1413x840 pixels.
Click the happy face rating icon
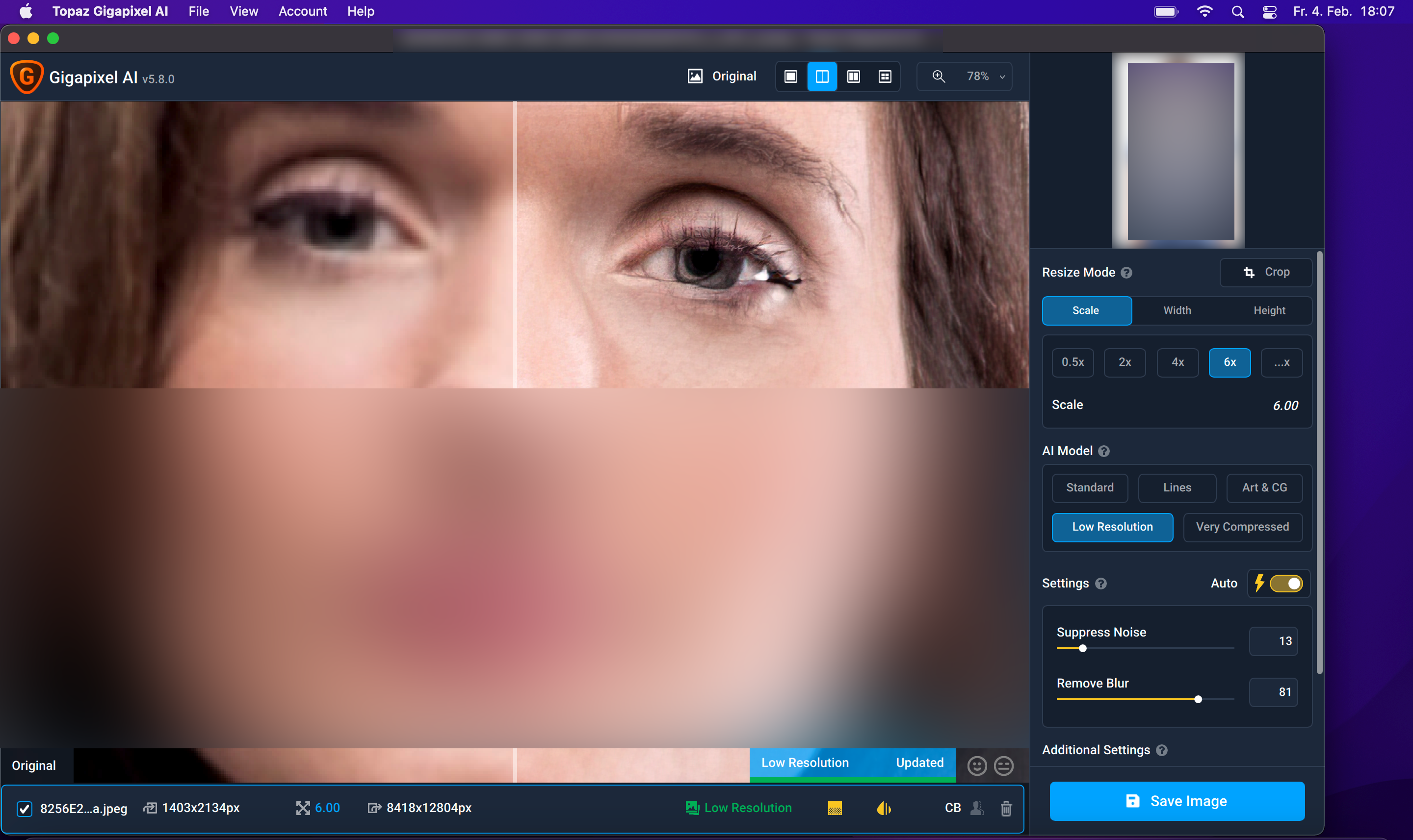(x=977, y=766)
